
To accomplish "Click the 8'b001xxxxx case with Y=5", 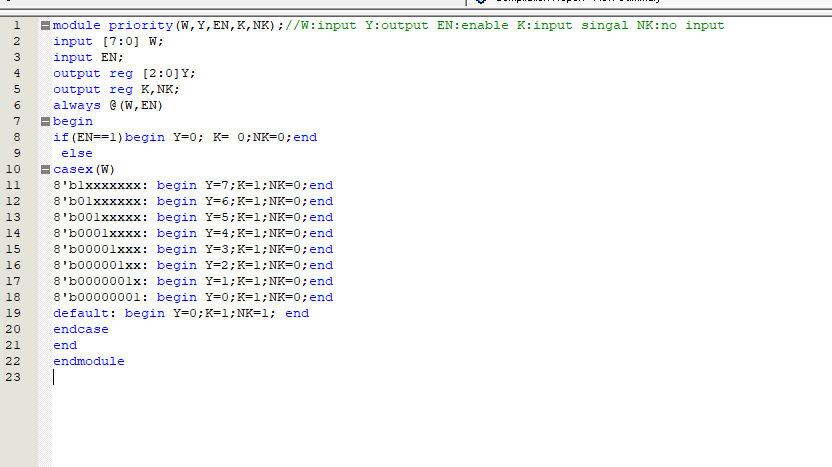I will [x=193, y=217].
